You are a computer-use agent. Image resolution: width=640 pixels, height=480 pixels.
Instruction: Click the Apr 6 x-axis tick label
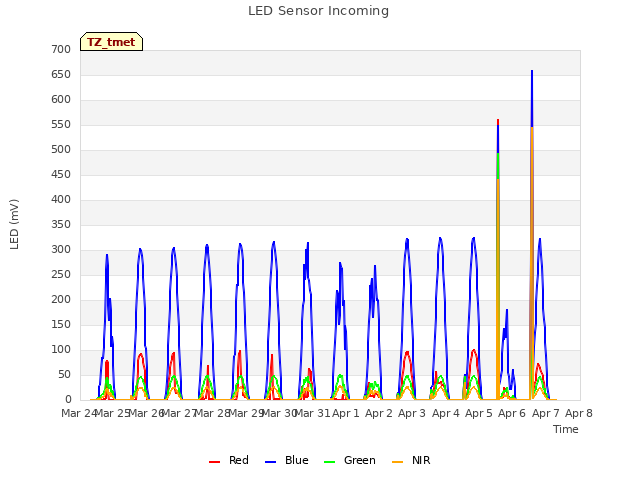512,413
